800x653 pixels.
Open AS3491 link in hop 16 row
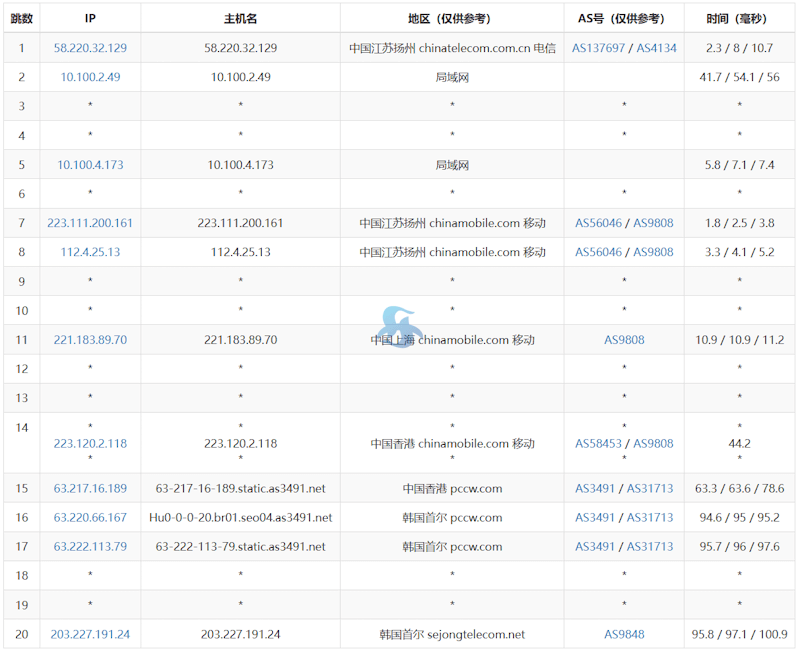595,517
